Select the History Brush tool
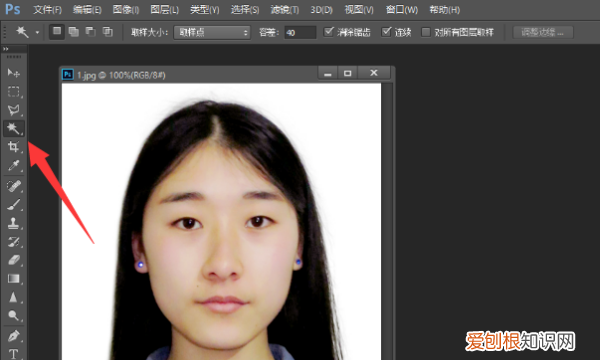This screenshot has height=360, width=600. click(14, 241)
